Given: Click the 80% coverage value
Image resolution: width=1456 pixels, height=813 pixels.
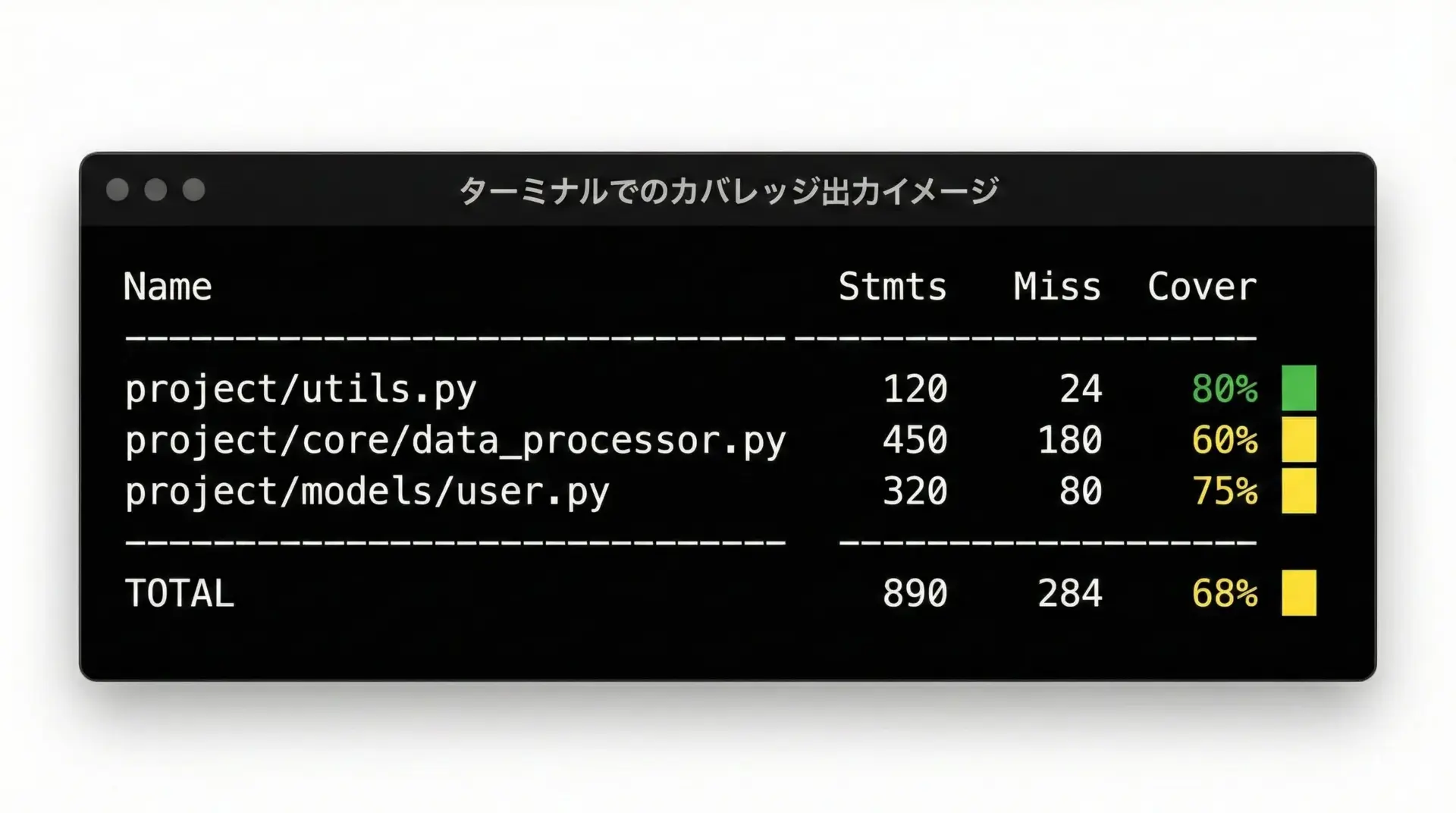Looking at the screenshot, I should (1224, 389).
